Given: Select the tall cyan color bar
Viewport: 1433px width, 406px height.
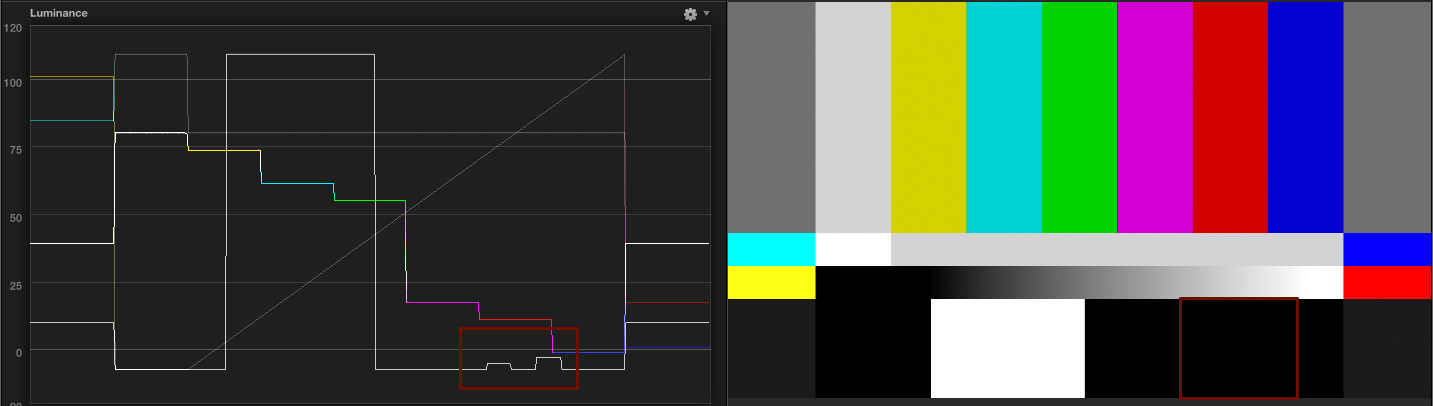Looking at the screenshot, I should (1003, 117).
